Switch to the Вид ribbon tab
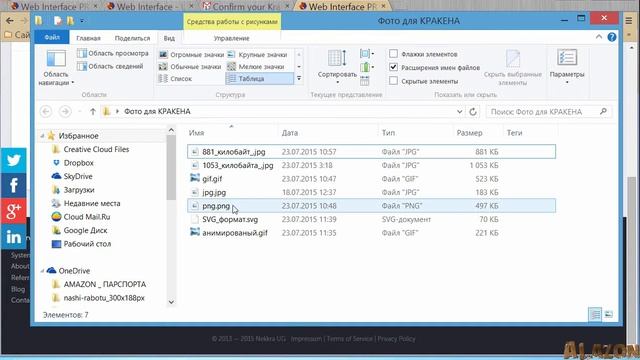 (x=169, y=38)
